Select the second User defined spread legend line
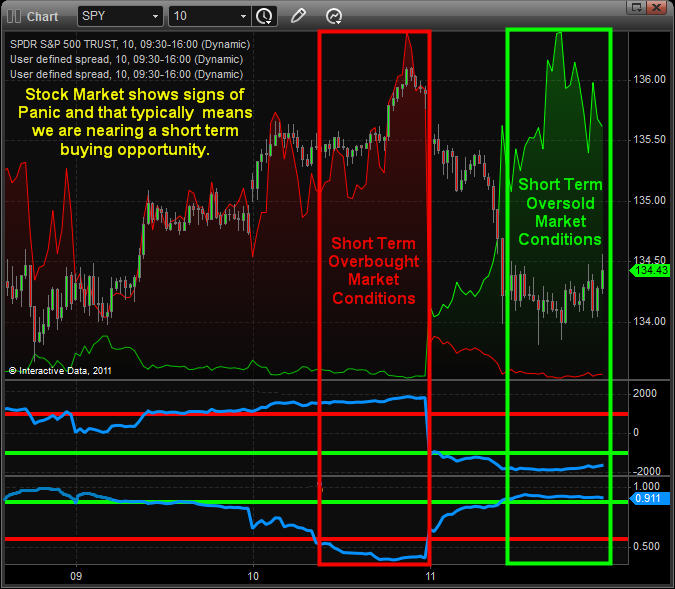The height and width of the screenshot is (589, 675). tap(127, 59)
